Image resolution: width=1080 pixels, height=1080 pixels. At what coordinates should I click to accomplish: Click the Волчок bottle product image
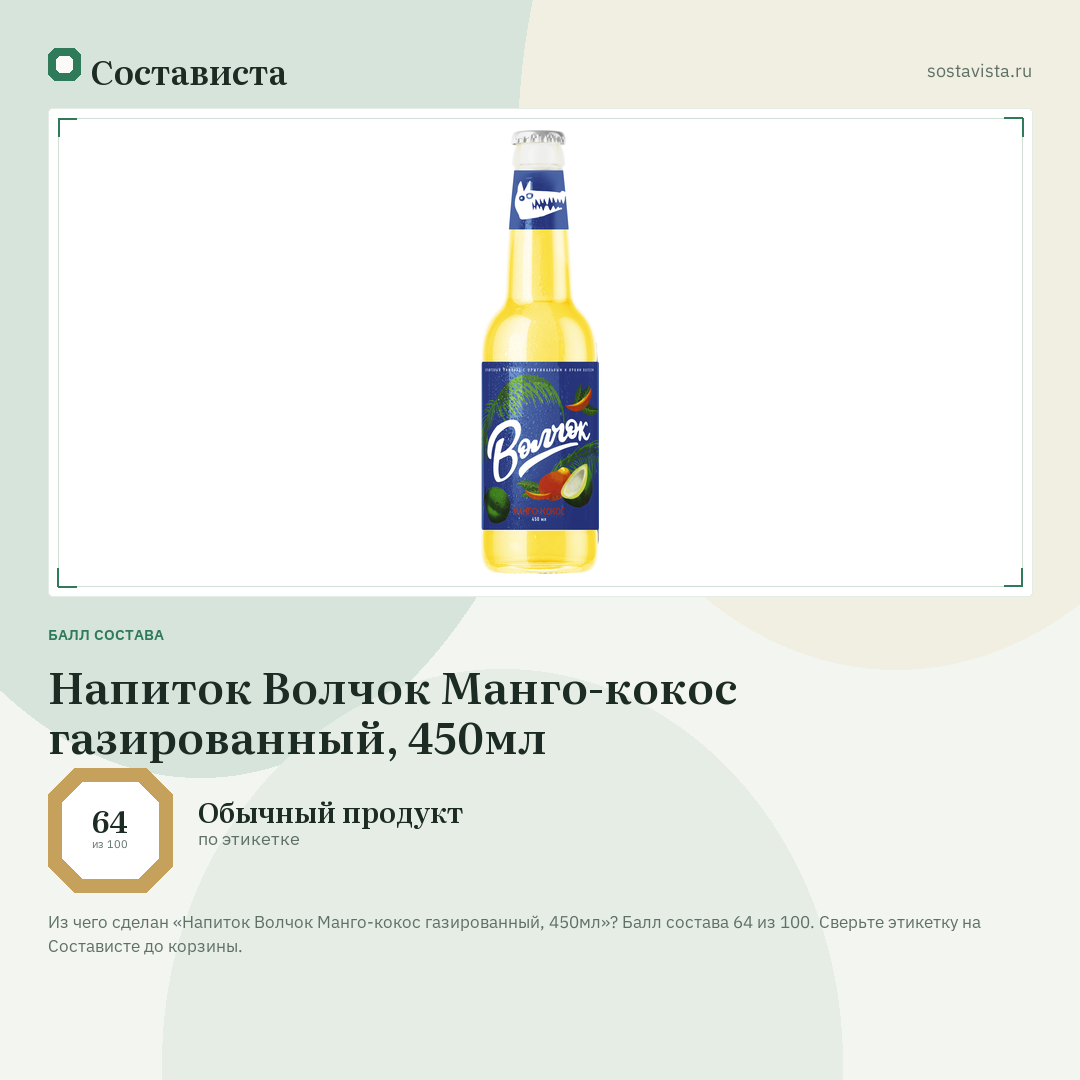coord(539,352)
